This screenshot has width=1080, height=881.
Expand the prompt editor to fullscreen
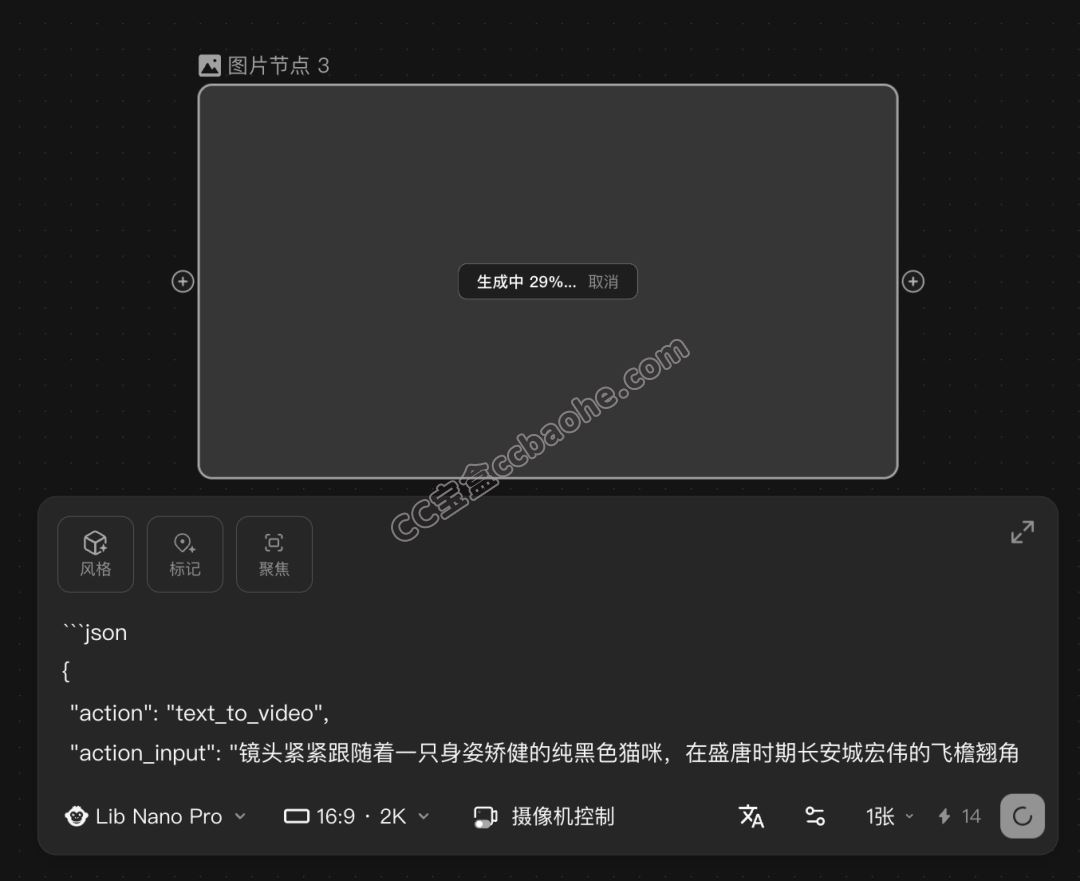pos(1022,532)
